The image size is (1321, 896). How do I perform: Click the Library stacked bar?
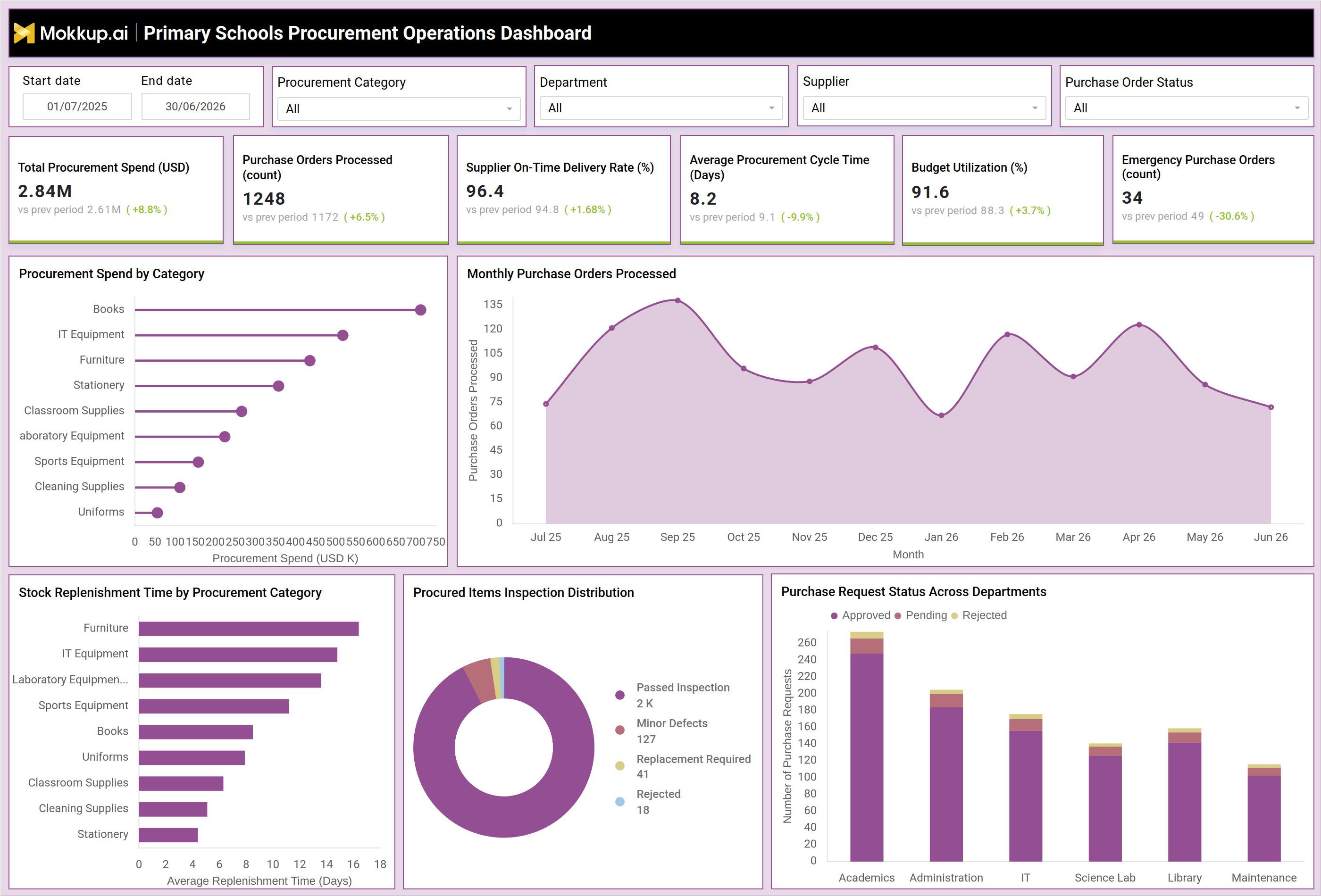coord(1185,795)
